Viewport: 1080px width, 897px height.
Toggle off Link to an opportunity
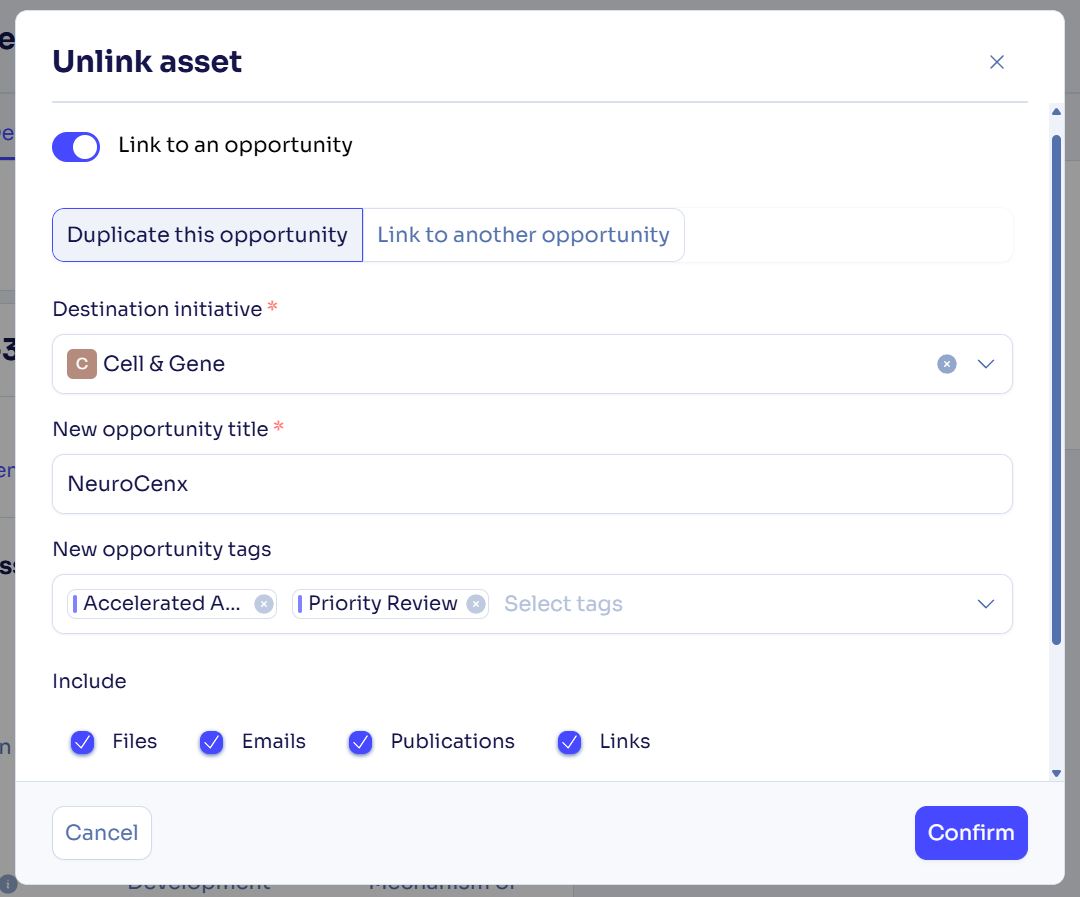[76, 147]
